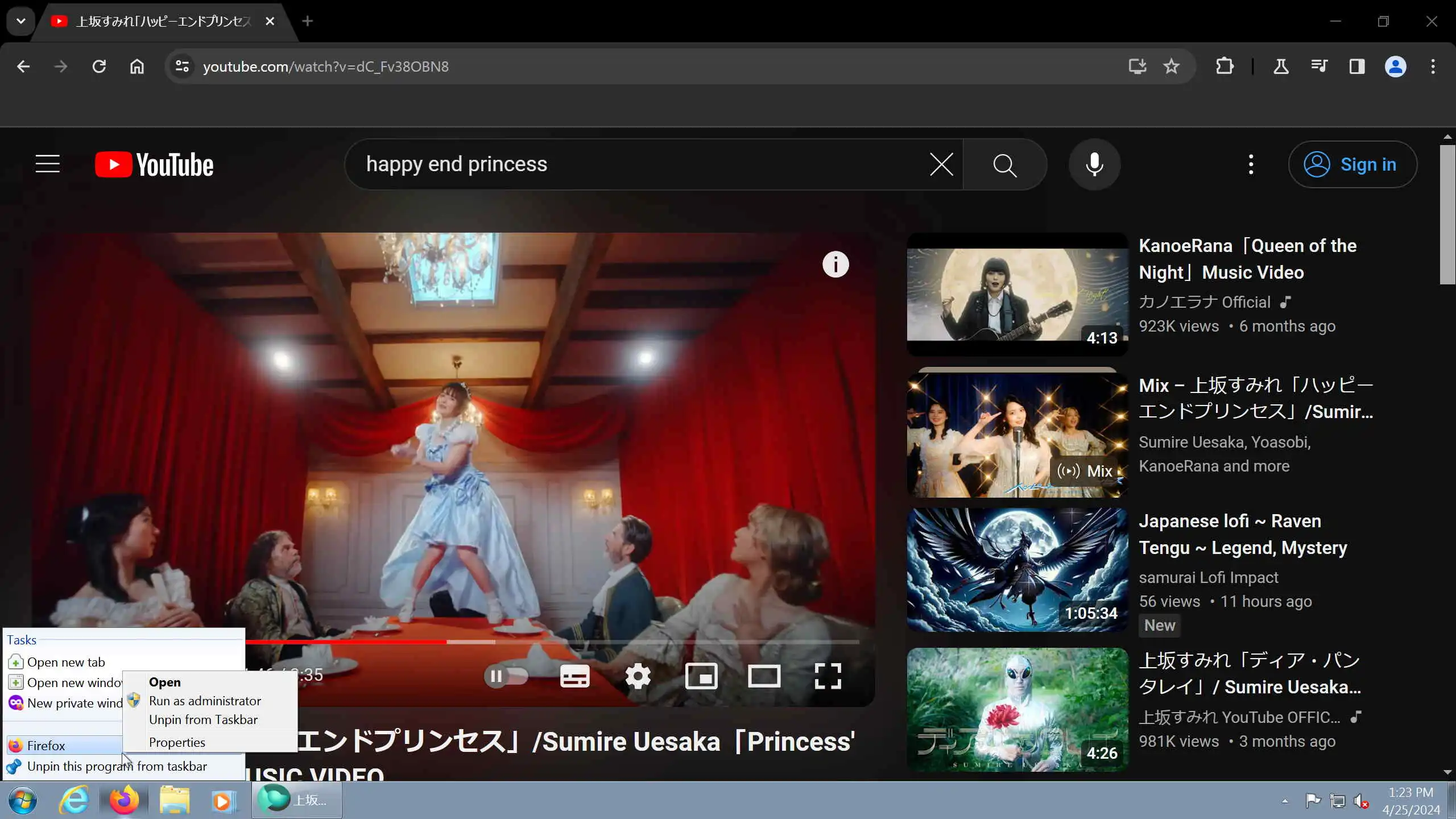Bookmark this page with star icon
The height and width of the screenshot is (819, 1456).
tap(1171, 67)
